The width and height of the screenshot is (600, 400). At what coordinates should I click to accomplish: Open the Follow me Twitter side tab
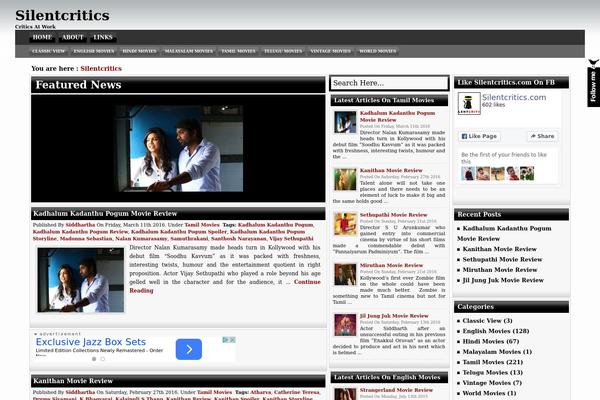593,83
